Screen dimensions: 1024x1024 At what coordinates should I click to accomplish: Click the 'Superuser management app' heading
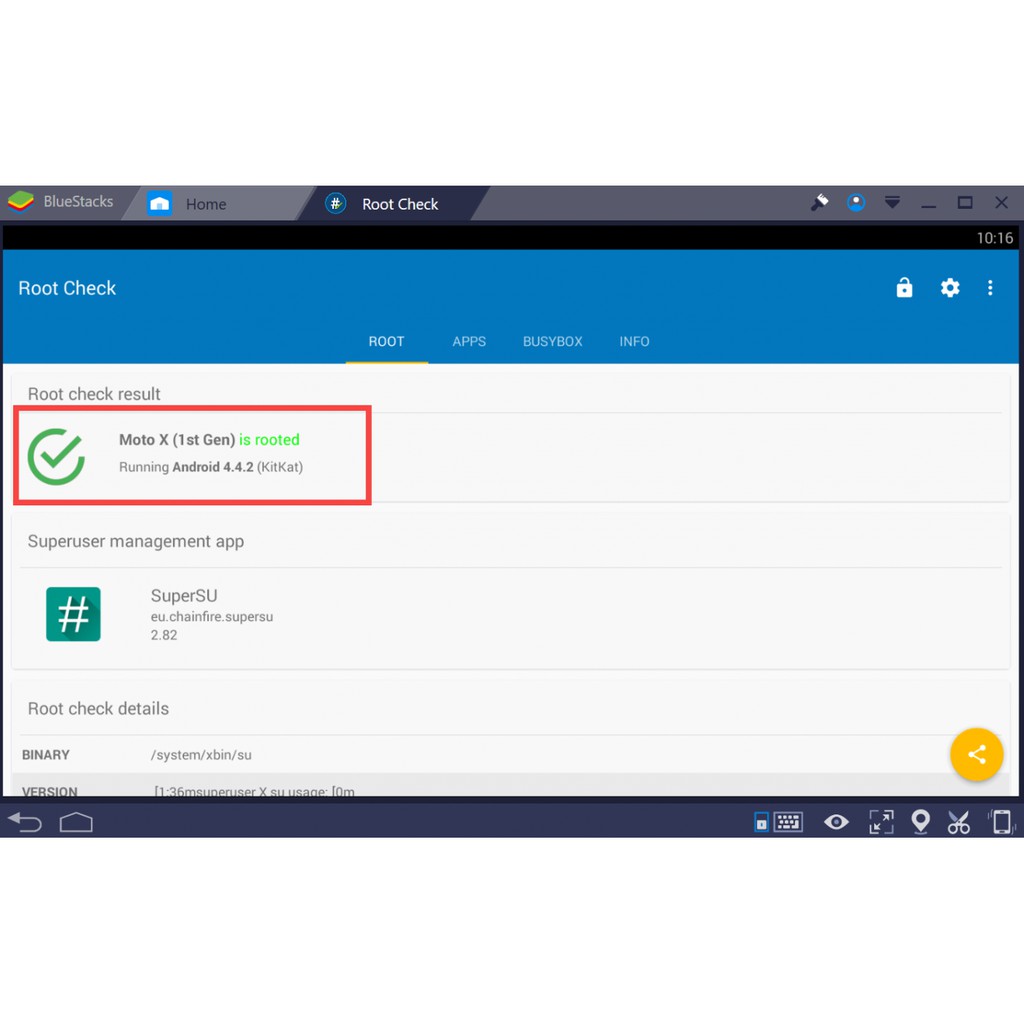click(x=136, y=541)
